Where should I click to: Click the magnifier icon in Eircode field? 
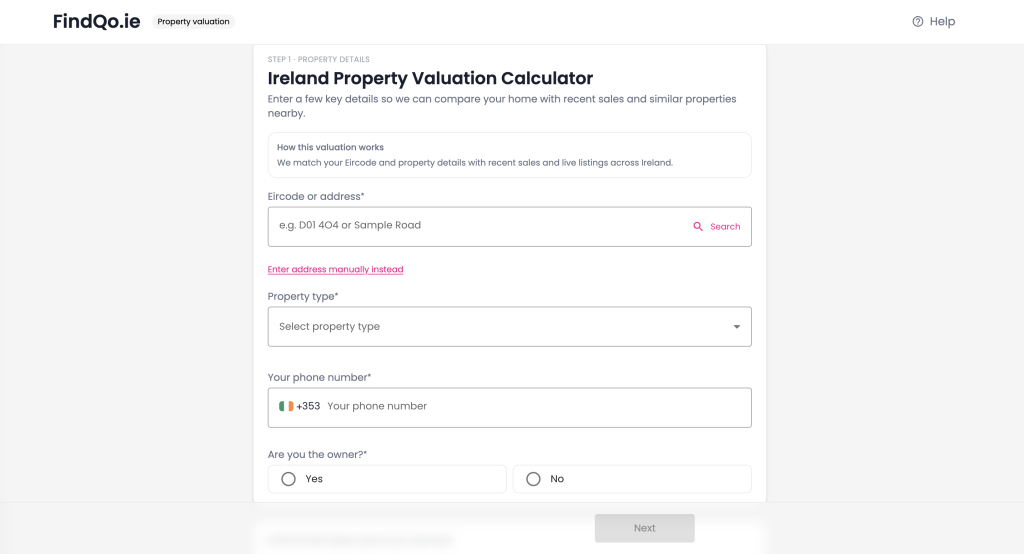pyautogui.click(x=698, y=227)
